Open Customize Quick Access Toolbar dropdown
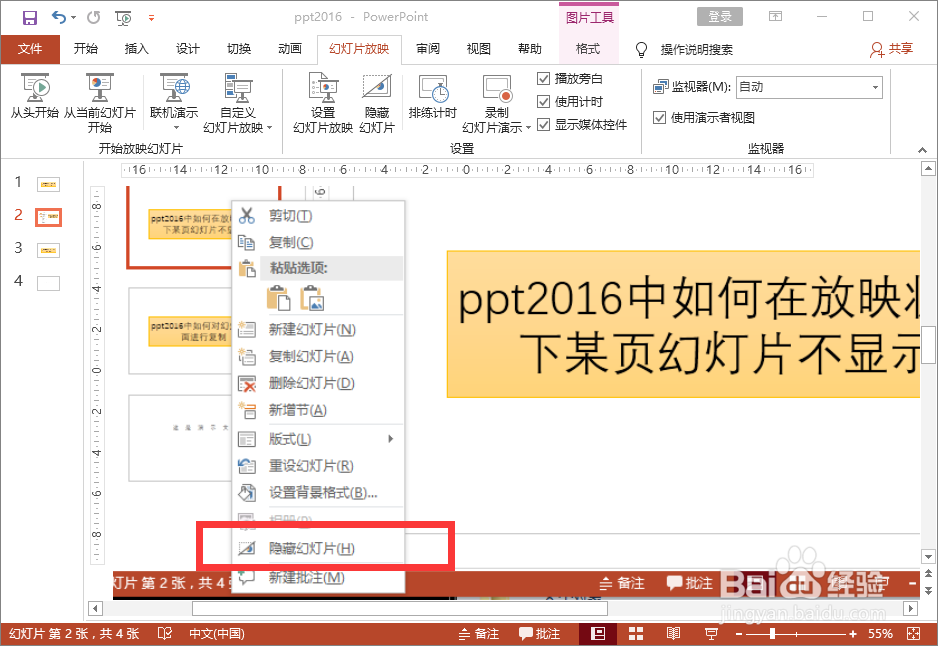Viewport: 938px width, 646px height. click(x=151, y=18)
